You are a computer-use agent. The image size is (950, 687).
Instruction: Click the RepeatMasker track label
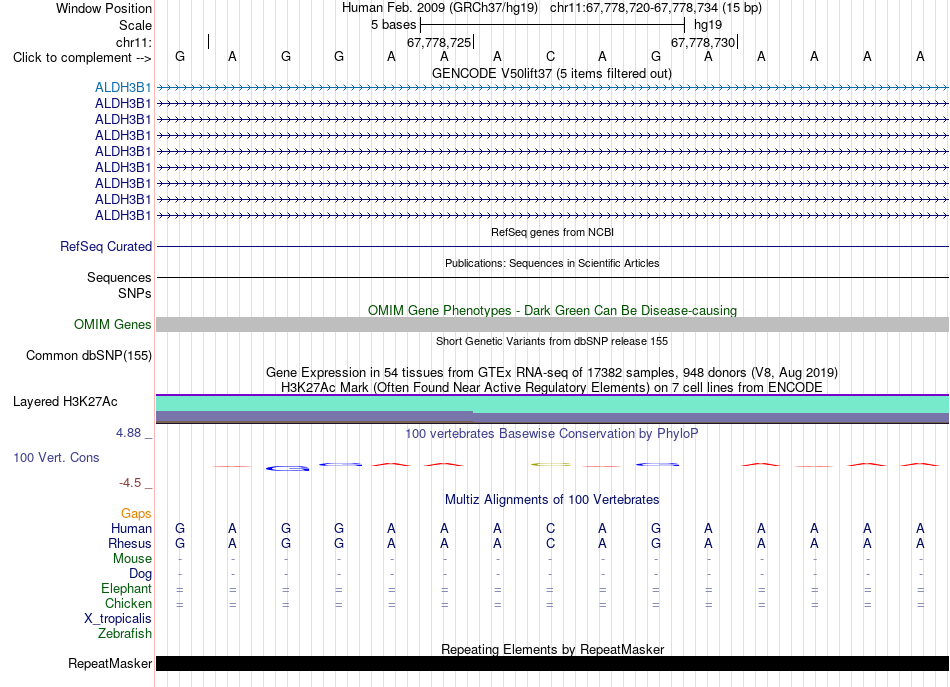[110, 664]
